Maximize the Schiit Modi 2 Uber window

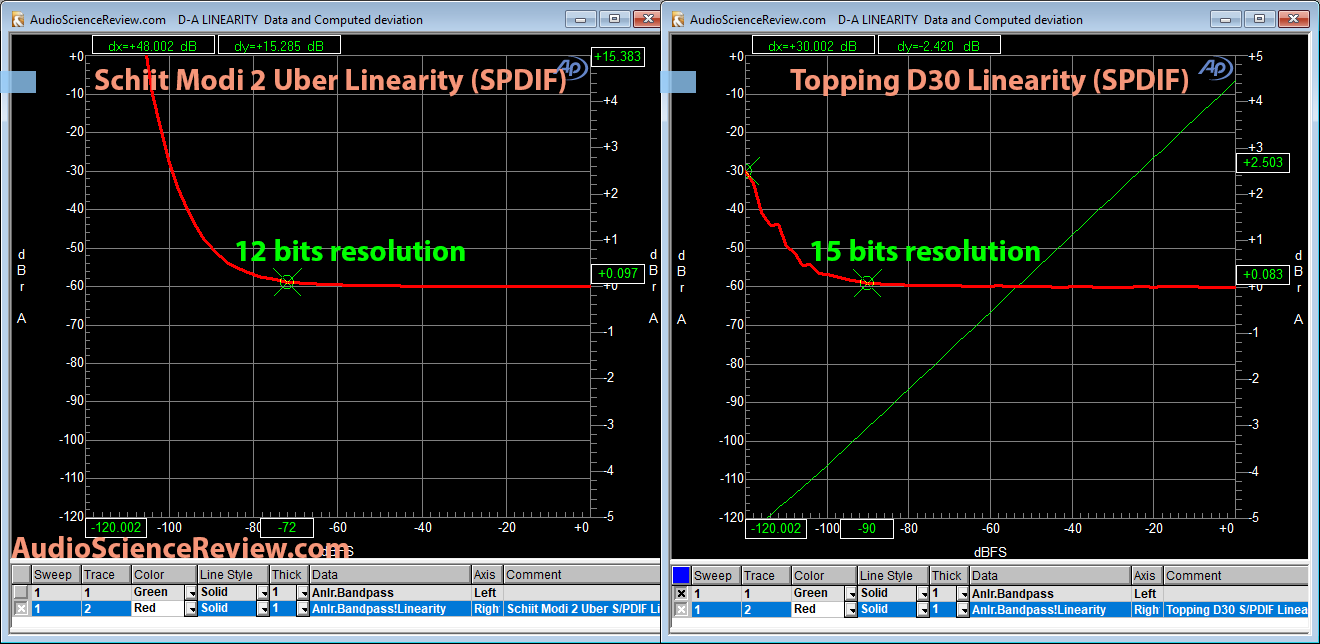tap(614, 19)
